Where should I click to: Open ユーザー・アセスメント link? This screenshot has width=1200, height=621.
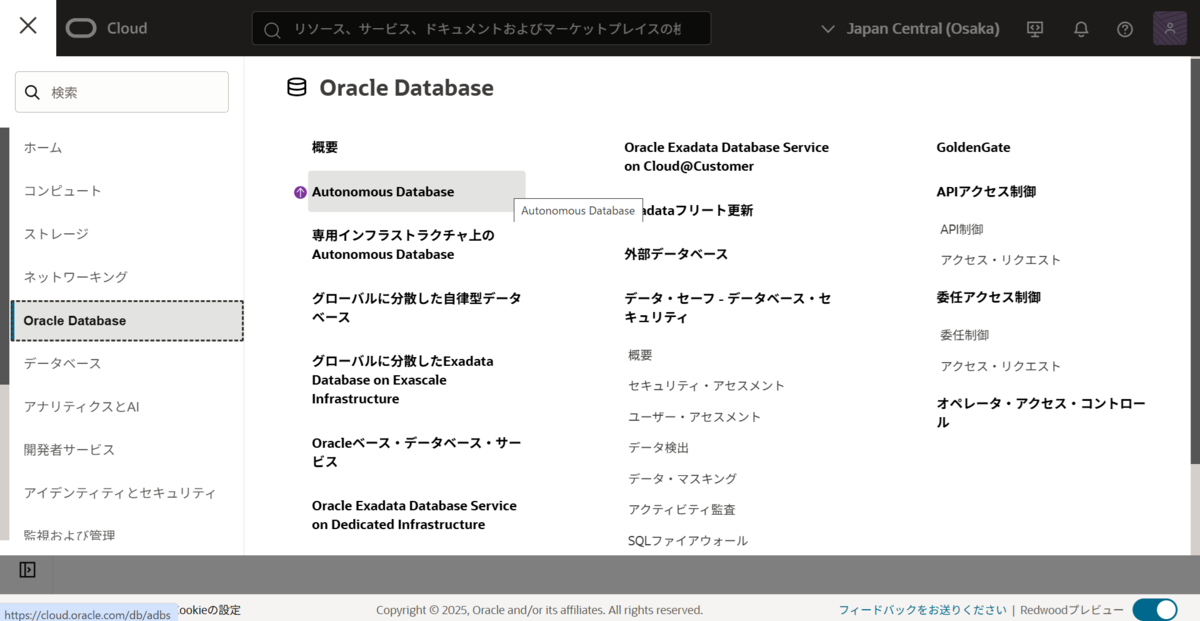tap(694, 417)
